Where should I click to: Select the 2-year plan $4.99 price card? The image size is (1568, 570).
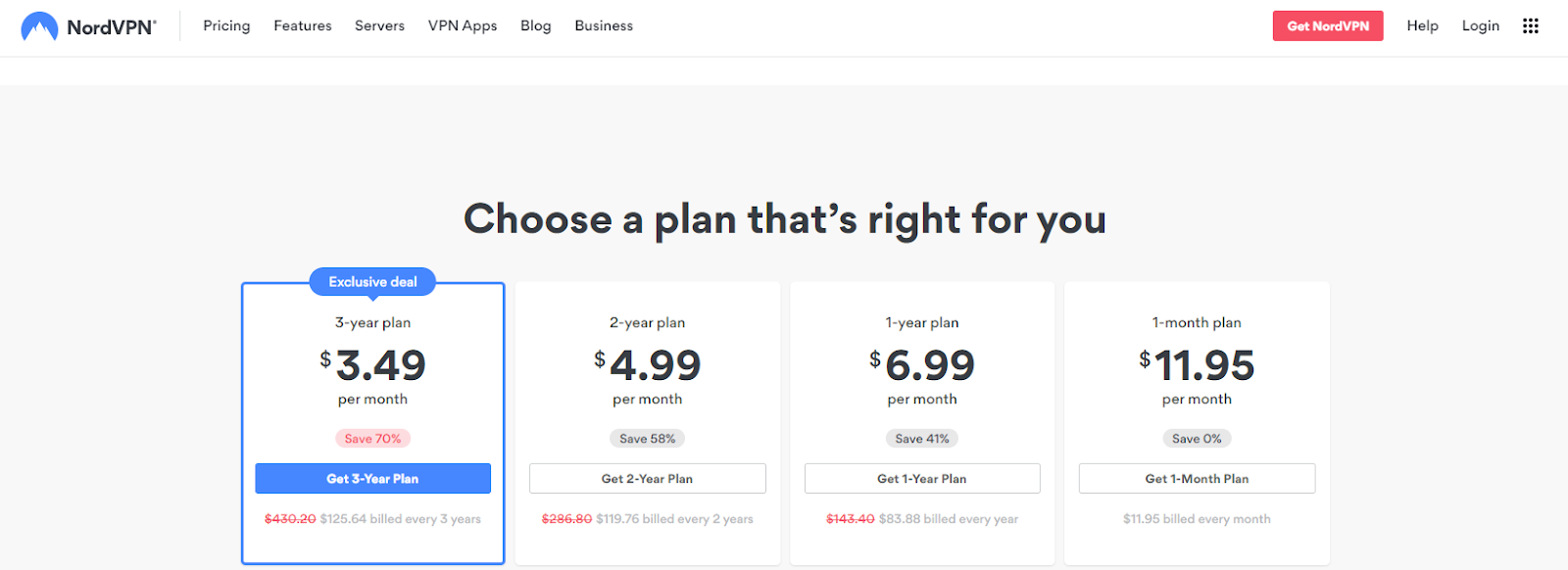coord(648,423)
